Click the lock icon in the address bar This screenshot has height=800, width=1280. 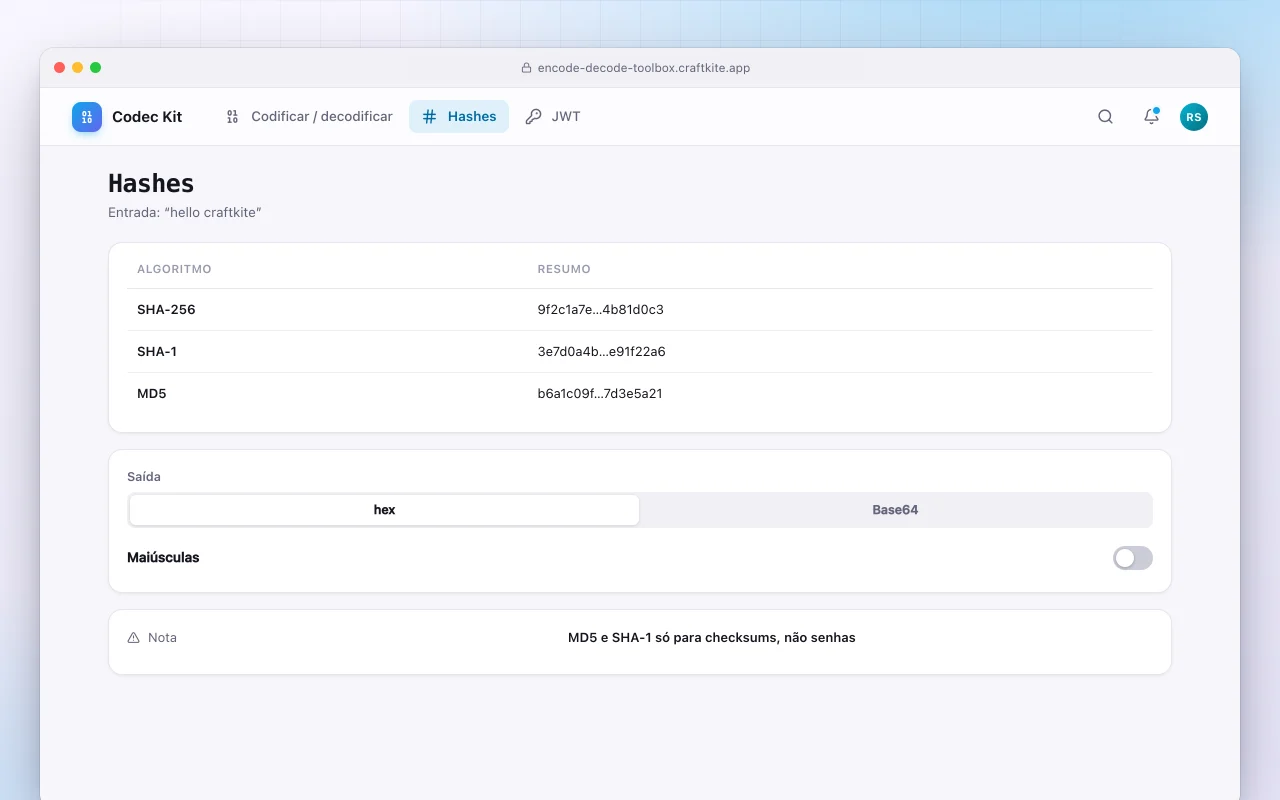tap(527, 68)
